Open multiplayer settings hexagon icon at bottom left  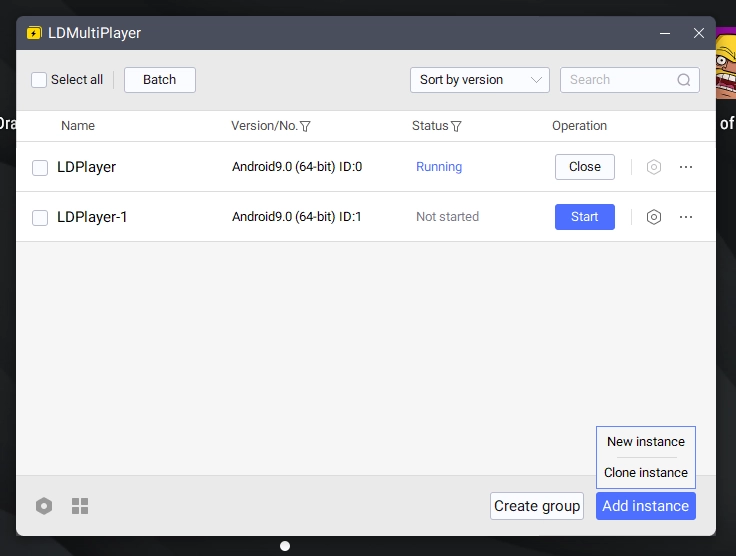point(44,506)
